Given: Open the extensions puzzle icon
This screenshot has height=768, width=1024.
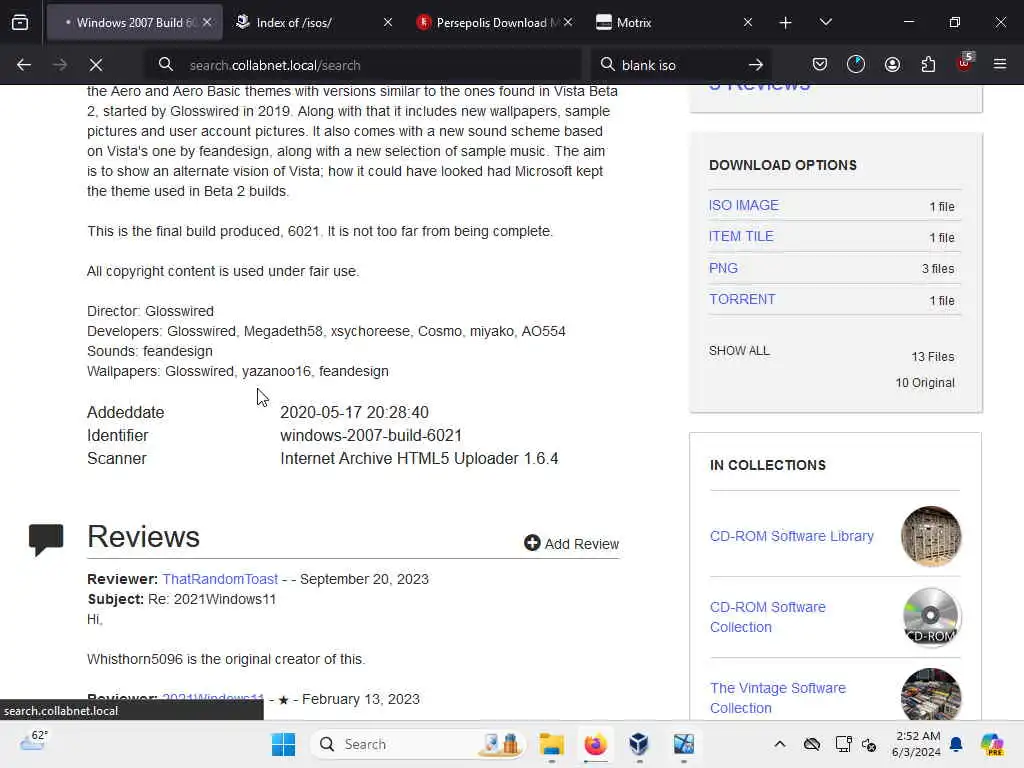Looking at the screenshot, I should [x=928, y=64].
